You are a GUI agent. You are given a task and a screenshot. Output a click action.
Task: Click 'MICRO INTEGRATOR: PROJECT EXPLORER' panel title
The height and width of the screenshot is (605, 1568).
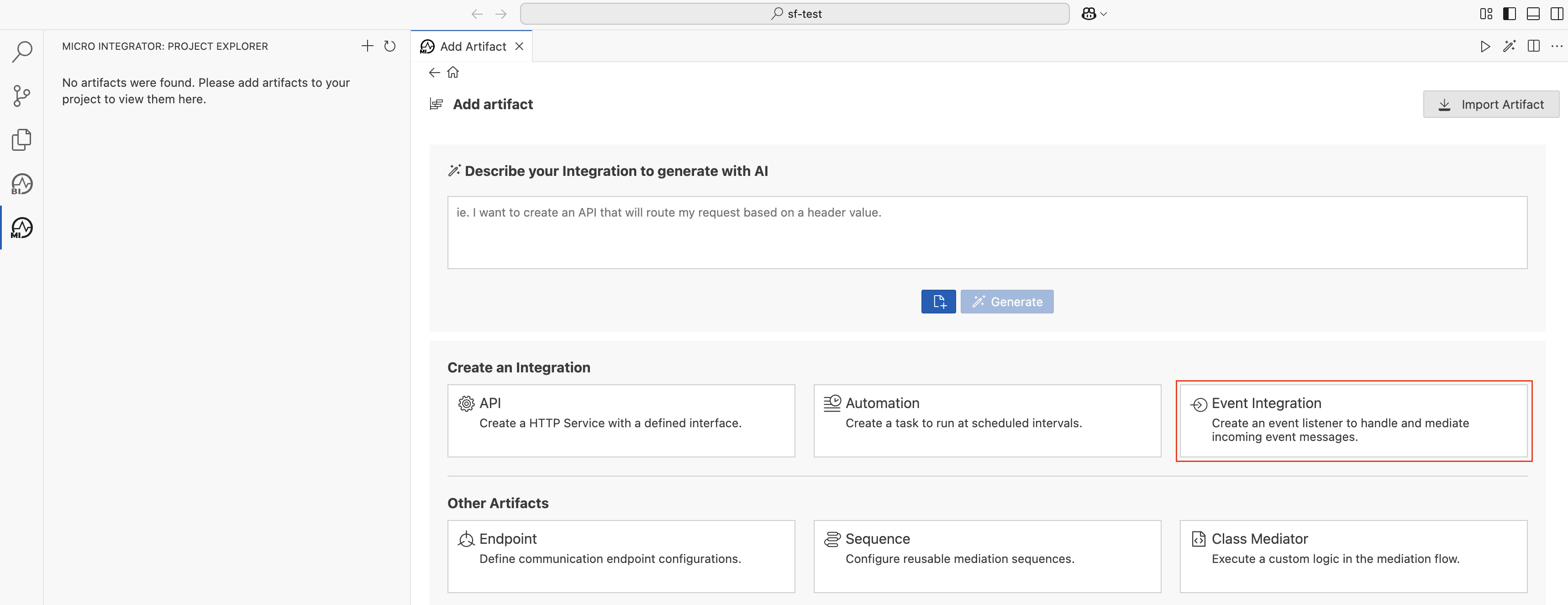165,46
